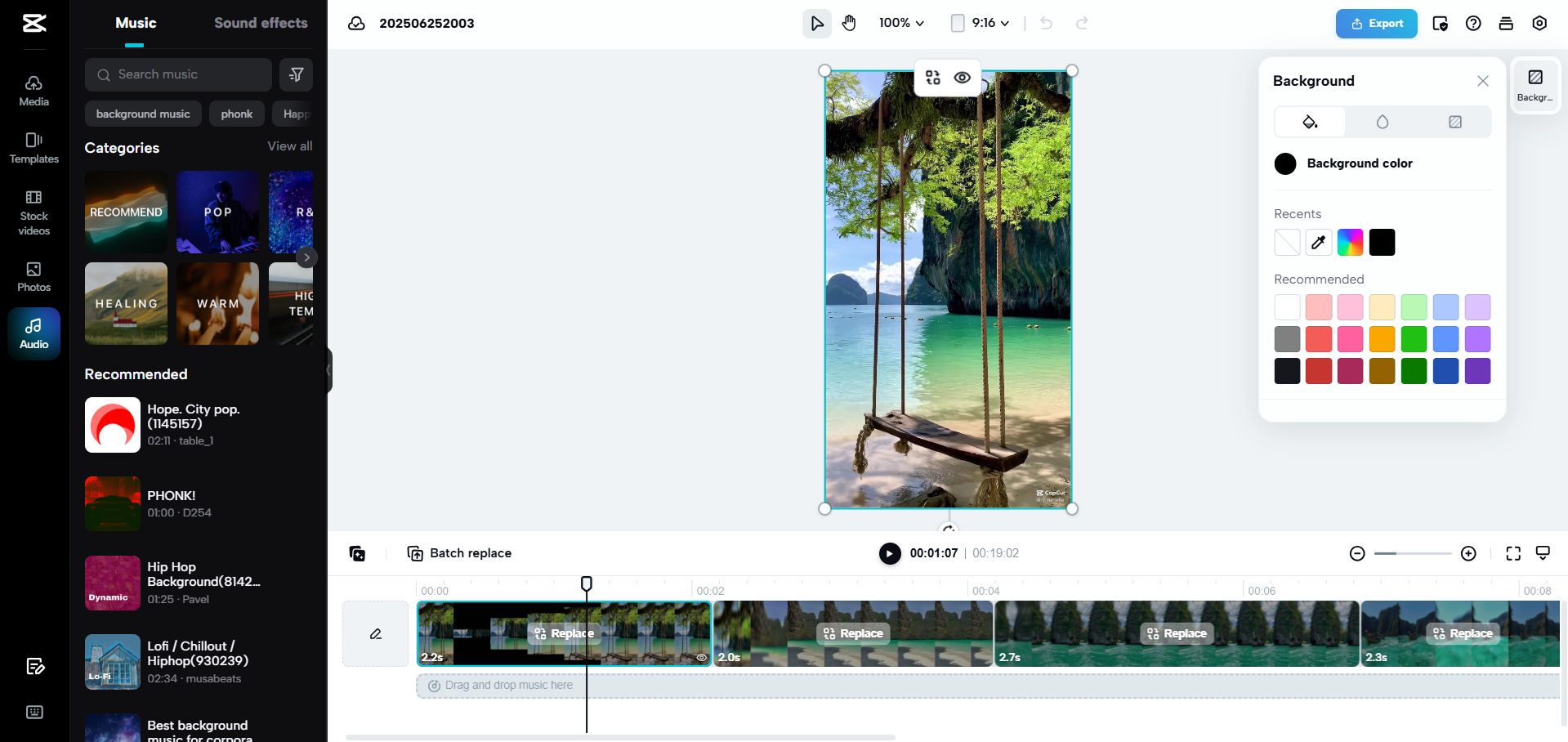Switch Background fill to blur mode
1568x742 pixels.
(x=1383, y=121)
